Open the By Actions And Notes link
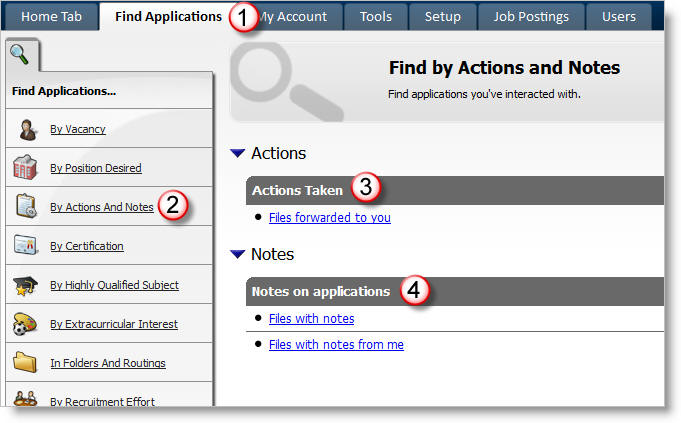Viewport: 681px width, 423px height. coord(102,207)
